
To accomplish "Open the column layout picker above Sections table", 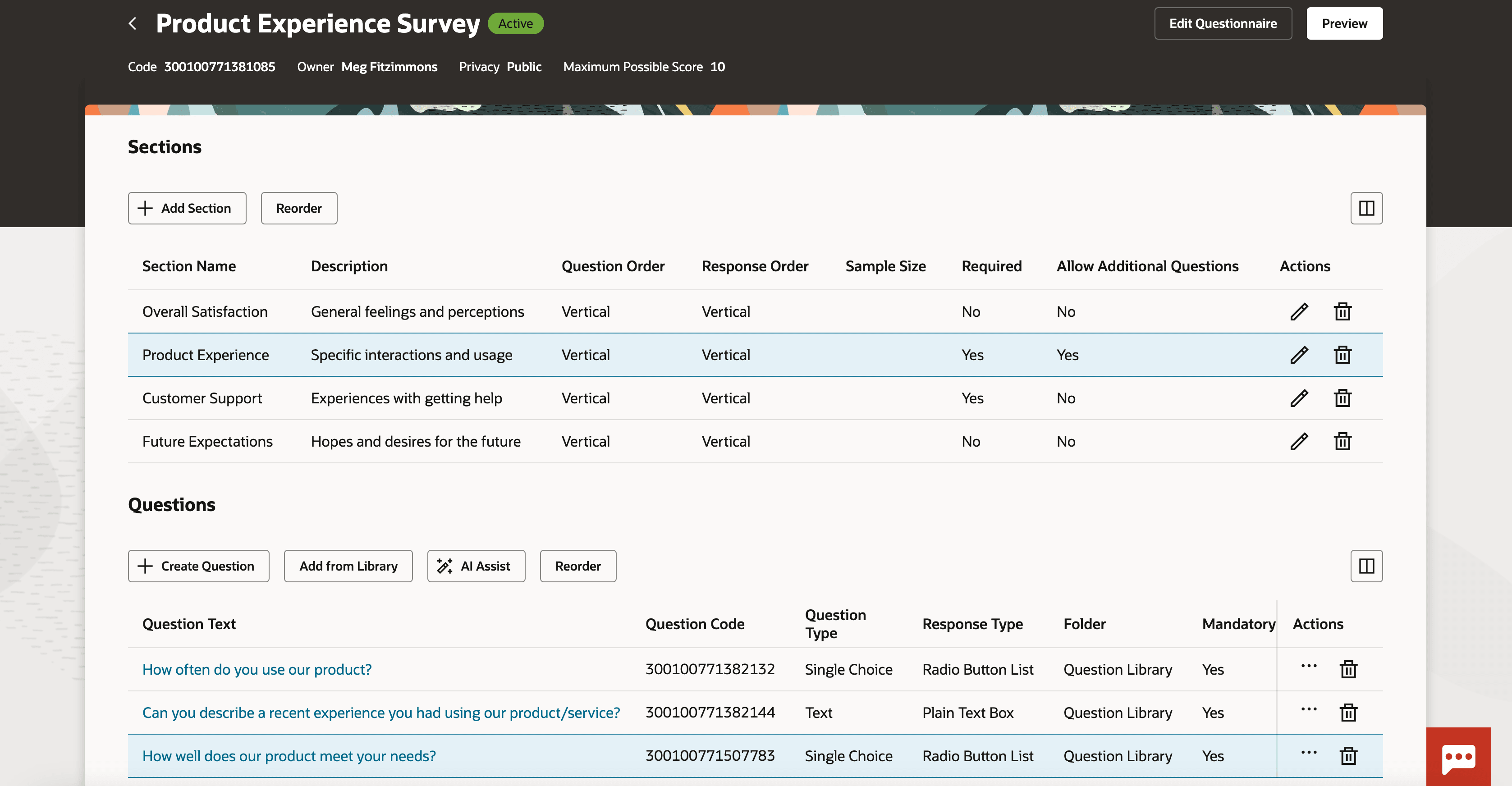I will [1366, 208].
